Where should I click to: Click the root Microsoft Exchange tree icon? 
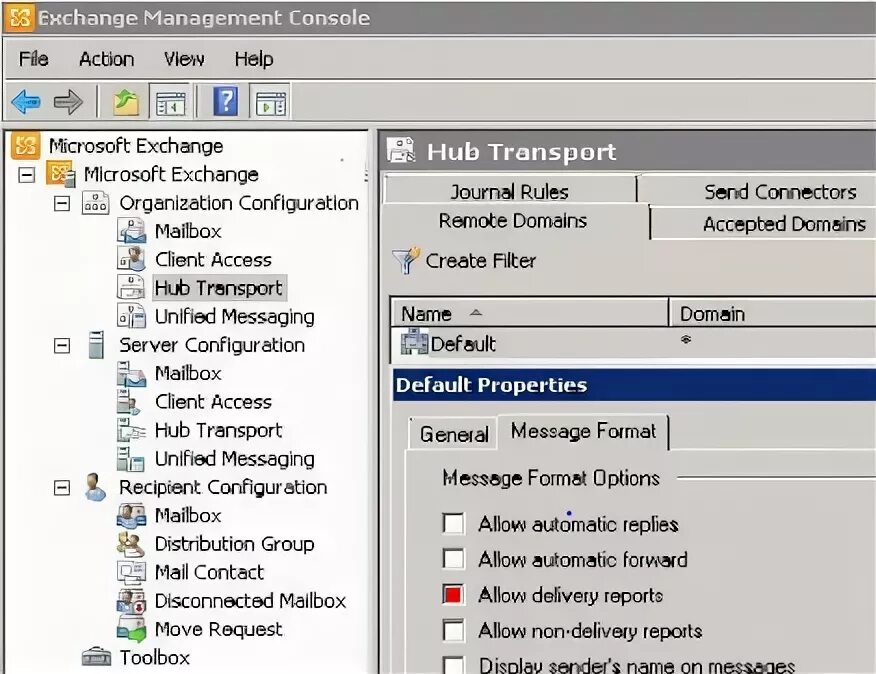pyautogui.click(x=25, y=145)
